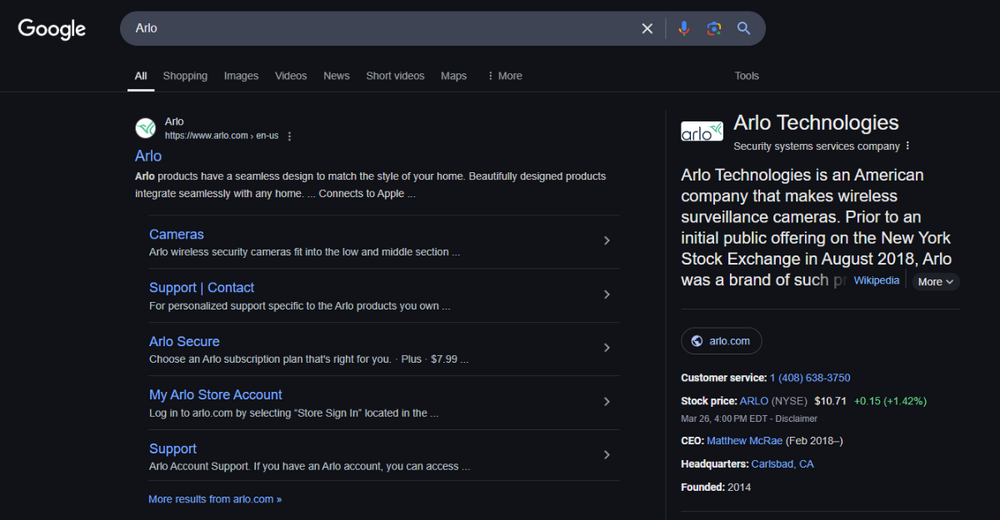This screenshot has height=520, width=1000.
Task: Clear the search box with the X icon
Action: click(x=647, y=29)
